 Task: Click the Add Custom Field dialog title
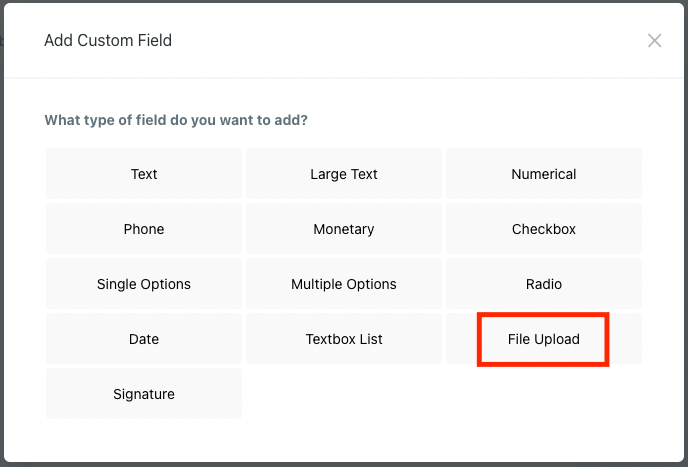pyautogui.click(x=108, y=41)
